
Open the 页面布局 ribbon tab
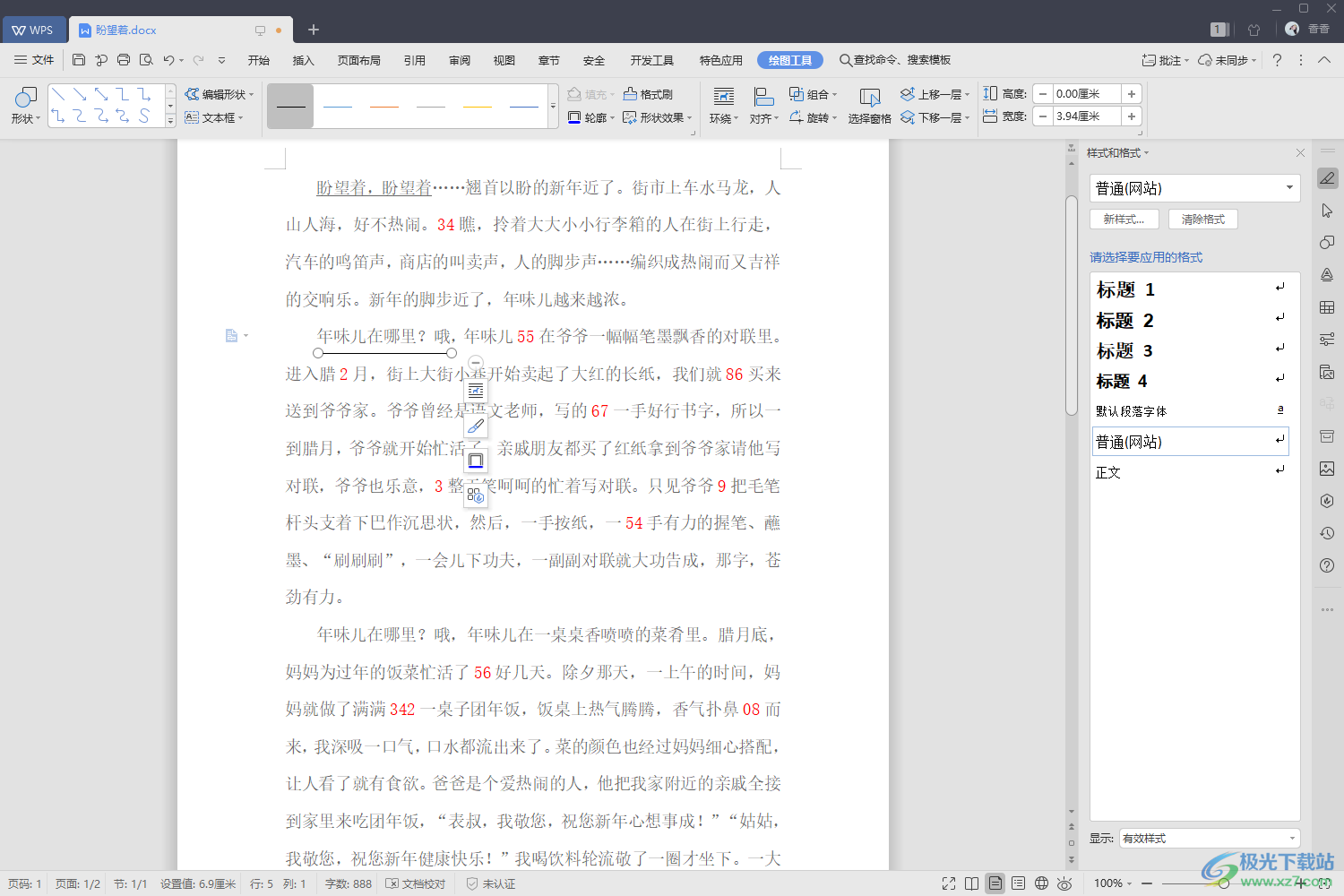click(359, 60)
